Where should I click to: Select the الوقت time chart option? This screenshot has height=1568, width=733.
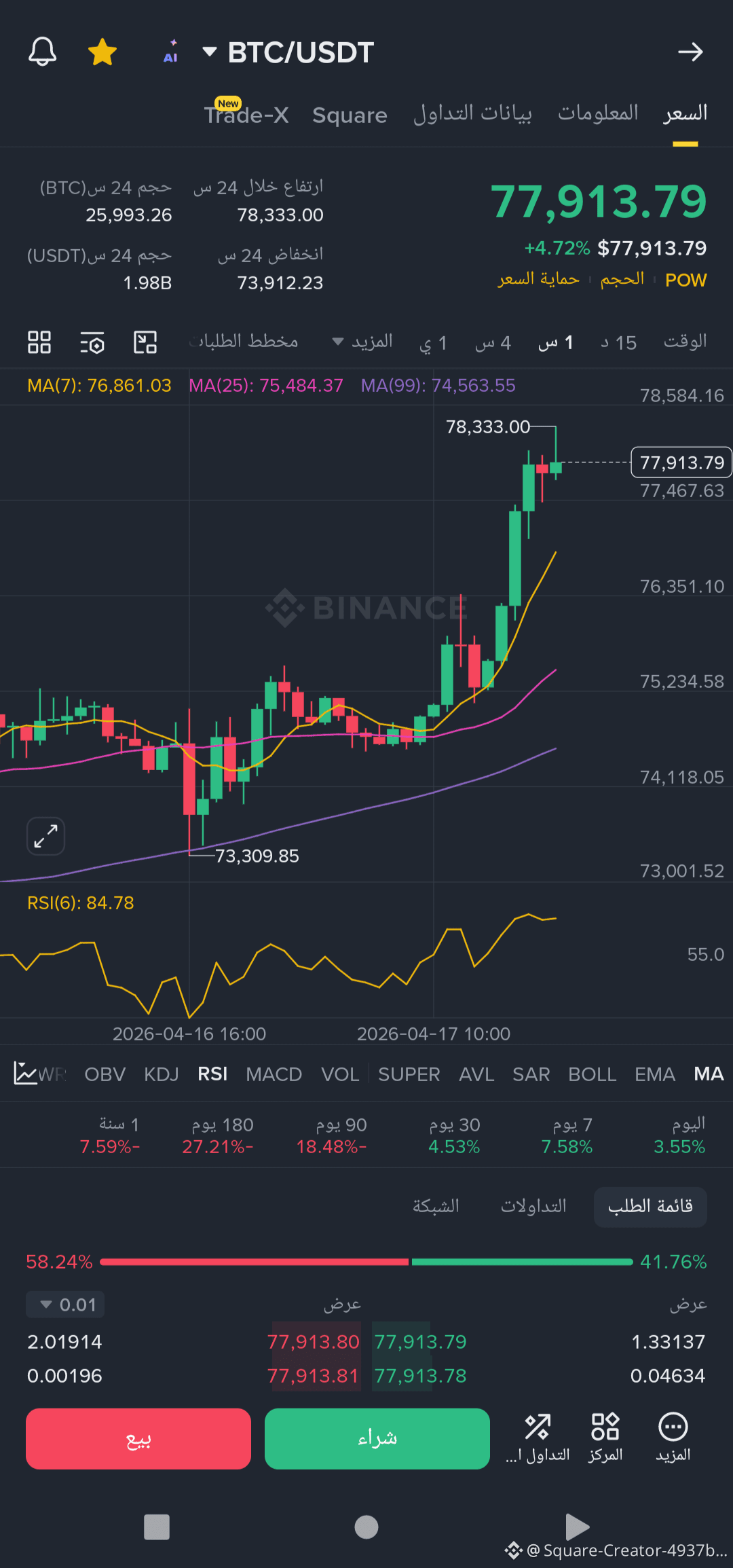coord(685,341)
